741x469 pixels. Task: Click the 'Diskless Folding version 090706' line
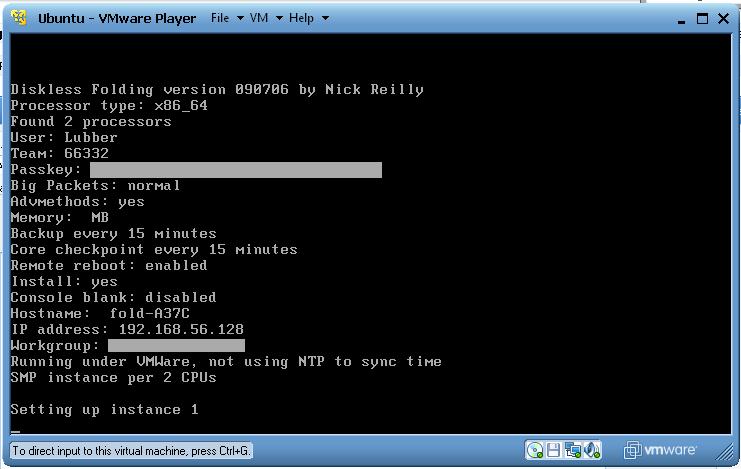(x=217, y=89)
